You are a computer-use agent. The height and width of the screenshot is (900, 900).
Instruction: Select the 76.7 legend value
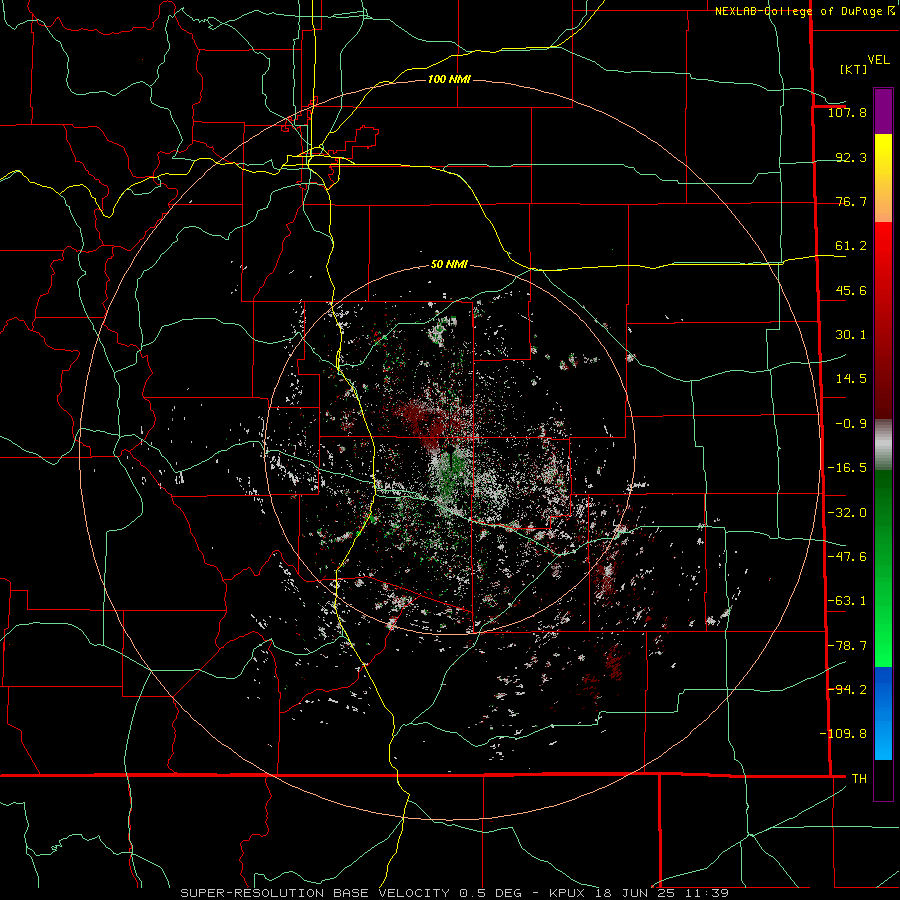click(x=851, y=201)
